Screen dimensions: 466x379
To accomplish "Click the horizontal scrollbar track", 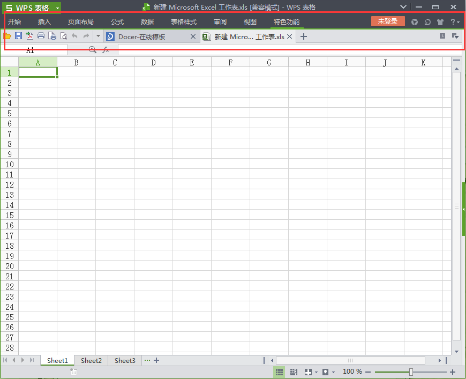I will (350, 360).
